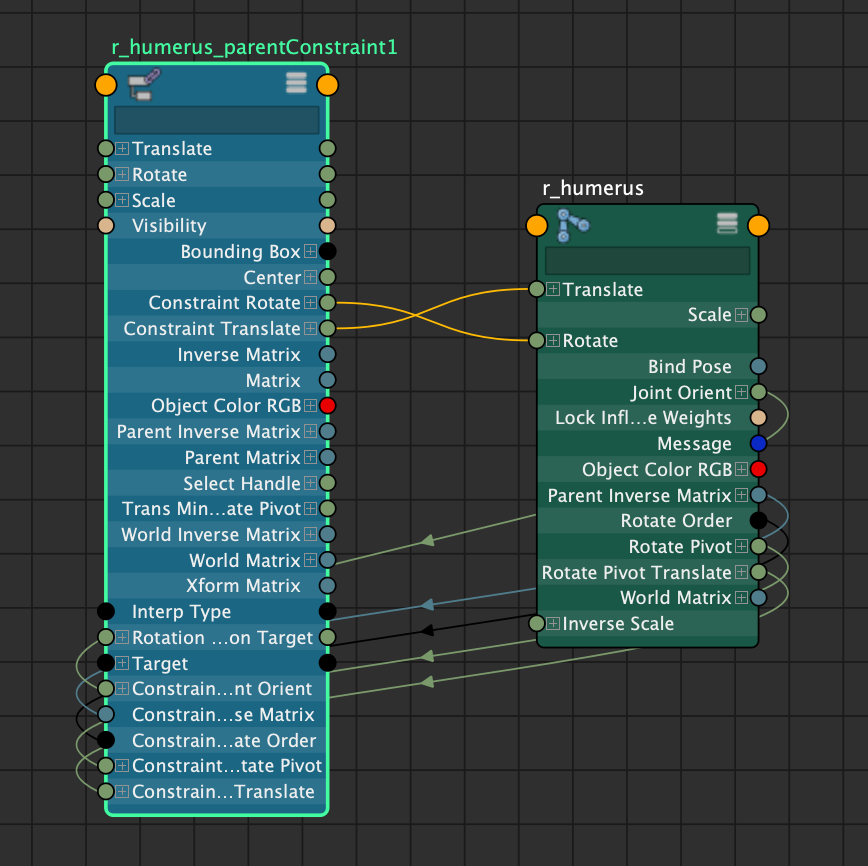Click red Object Color RGB port on constraint node
868x866 pixels.
327,406
